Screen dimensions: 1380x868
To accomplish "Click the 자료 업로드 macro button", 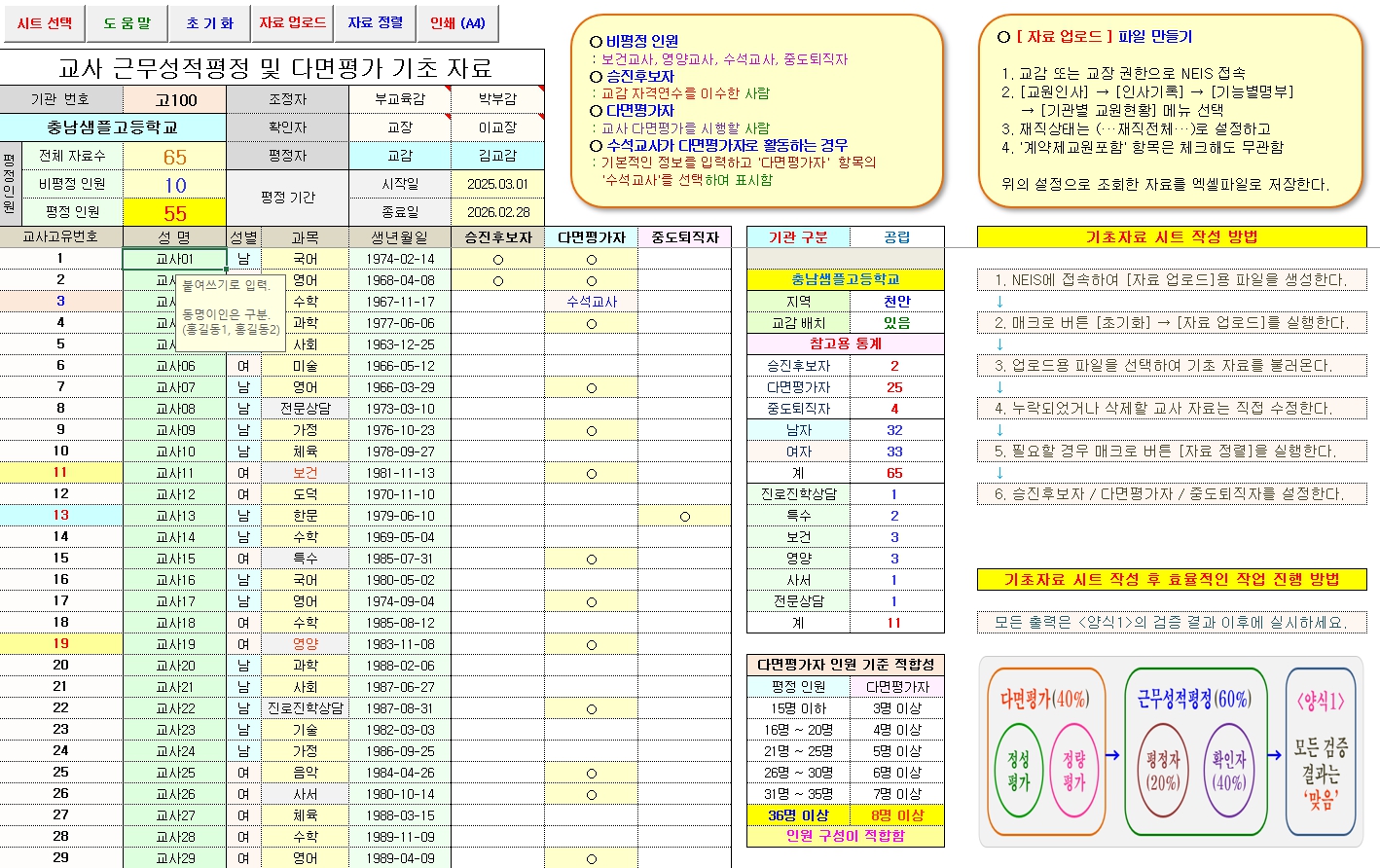I will [292, 23].
